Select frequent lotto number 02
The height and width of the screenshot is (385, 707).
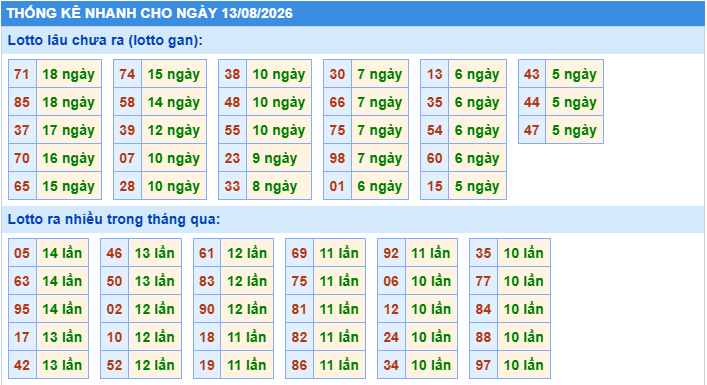pos(115,309)
